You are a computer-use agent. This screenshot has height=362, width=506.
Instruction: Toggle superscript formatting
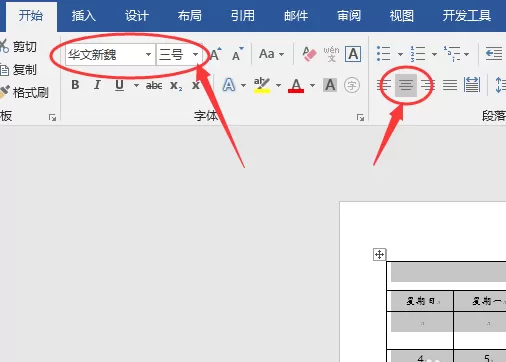pyautogui.click(x=196, y=85)
